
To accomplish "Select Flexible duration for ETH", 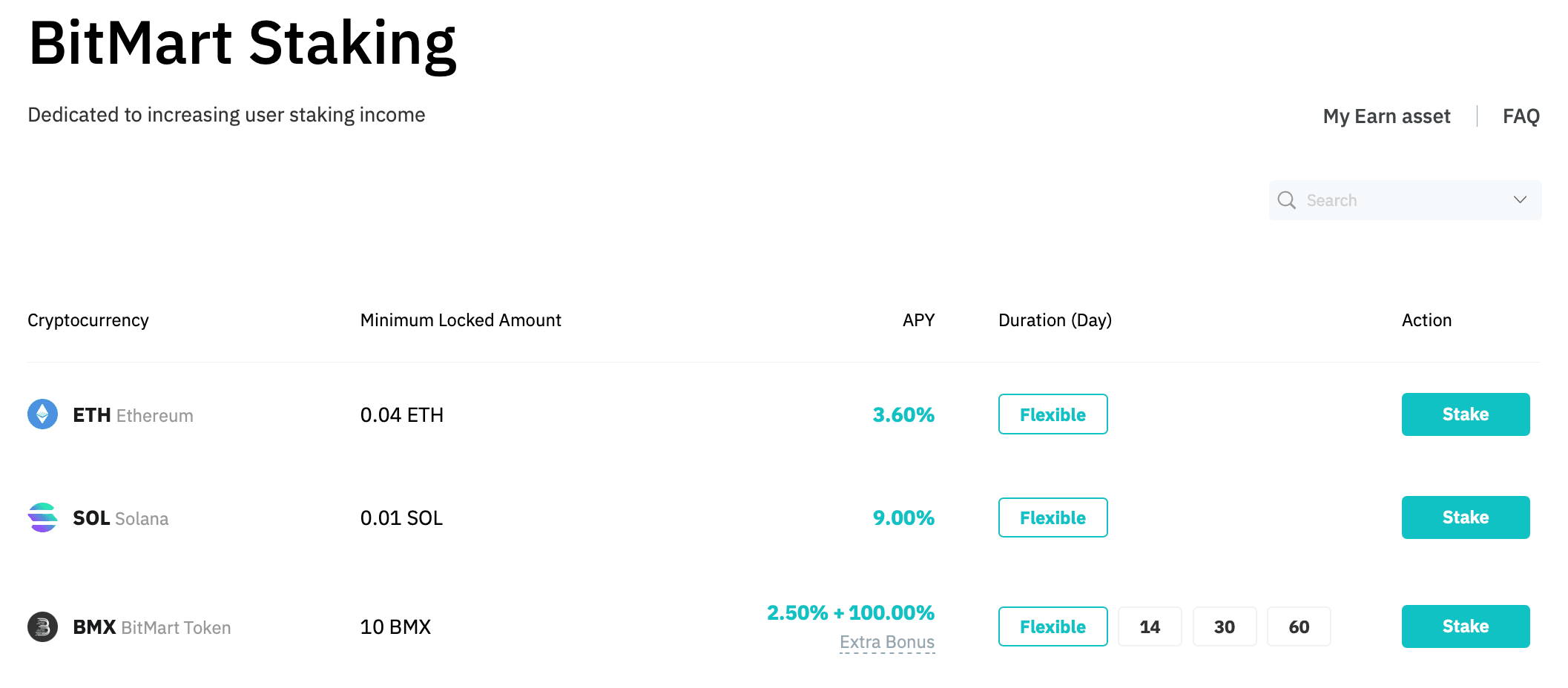I will tap(1053, 414).
